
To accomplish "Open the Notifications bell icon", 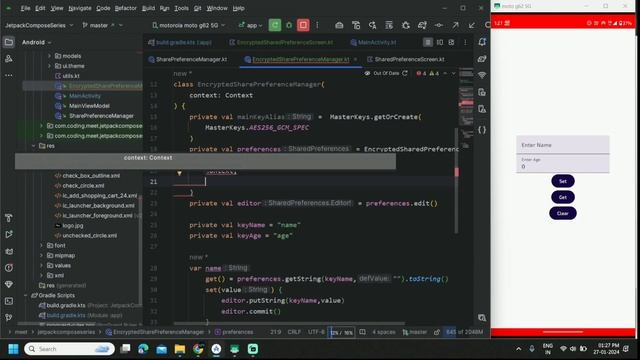I will click(482, 42).
